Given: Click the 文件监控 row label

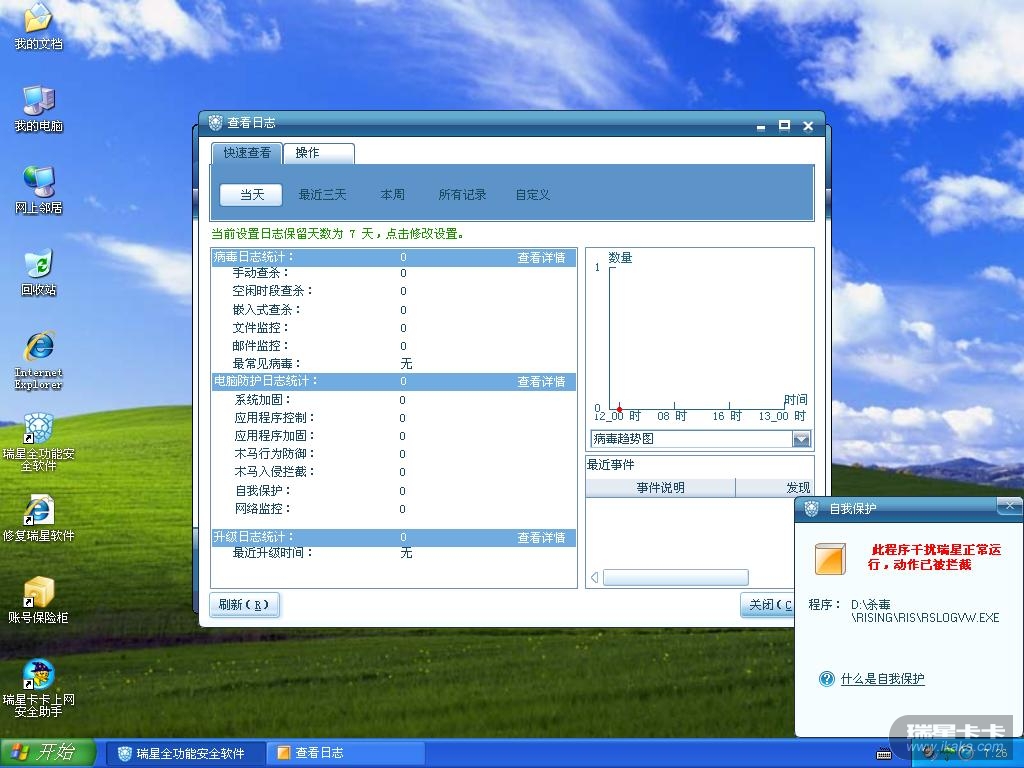Looking at the screenshot, I should pos(261,328).
